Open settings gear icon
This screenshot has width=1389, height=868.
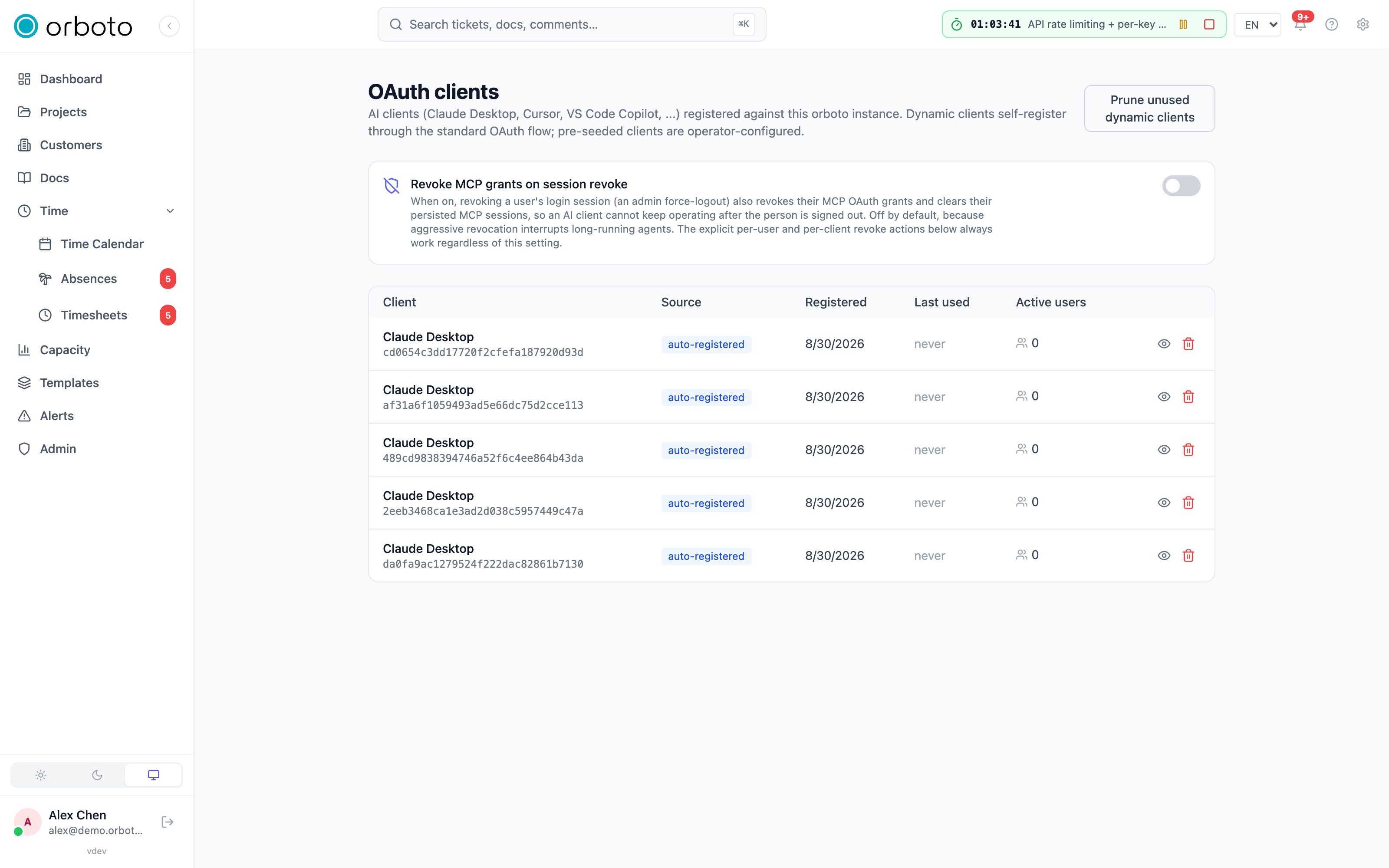pyautogui.click(x=1363, y=25)
